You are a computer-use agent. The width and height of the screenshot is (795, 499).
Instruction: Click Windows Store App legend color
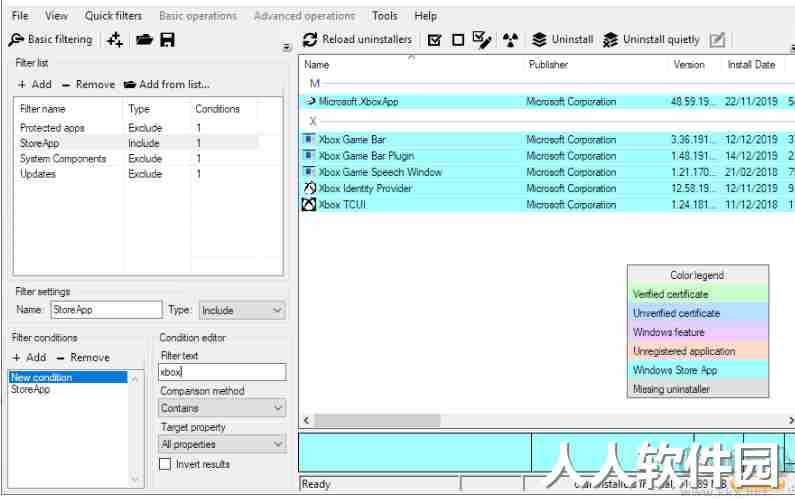coord(698,370)
